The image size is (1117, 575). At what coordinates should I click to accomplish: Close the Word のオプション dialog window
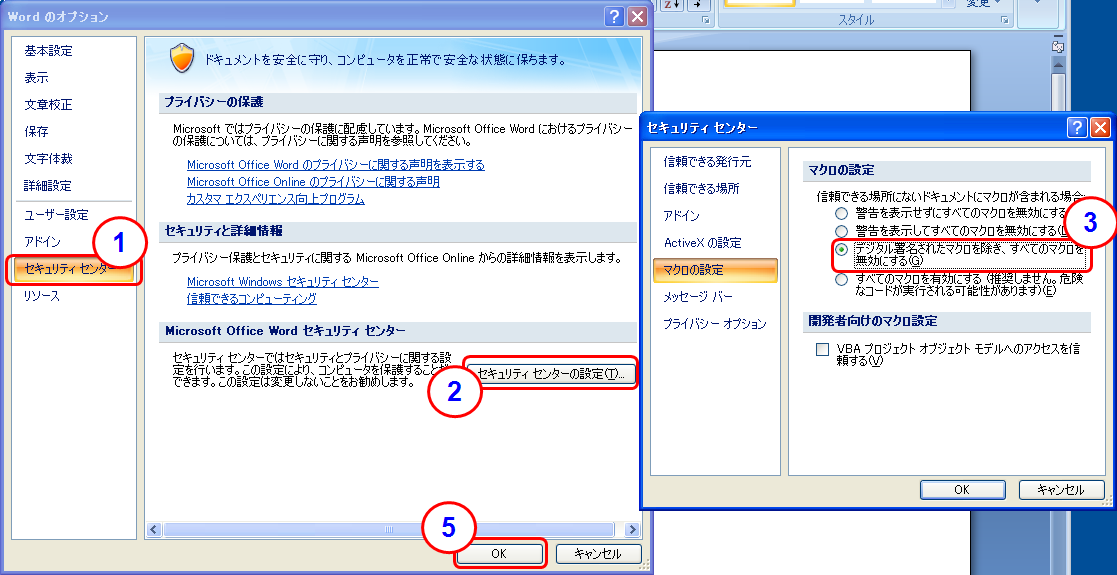click(637, 17)
